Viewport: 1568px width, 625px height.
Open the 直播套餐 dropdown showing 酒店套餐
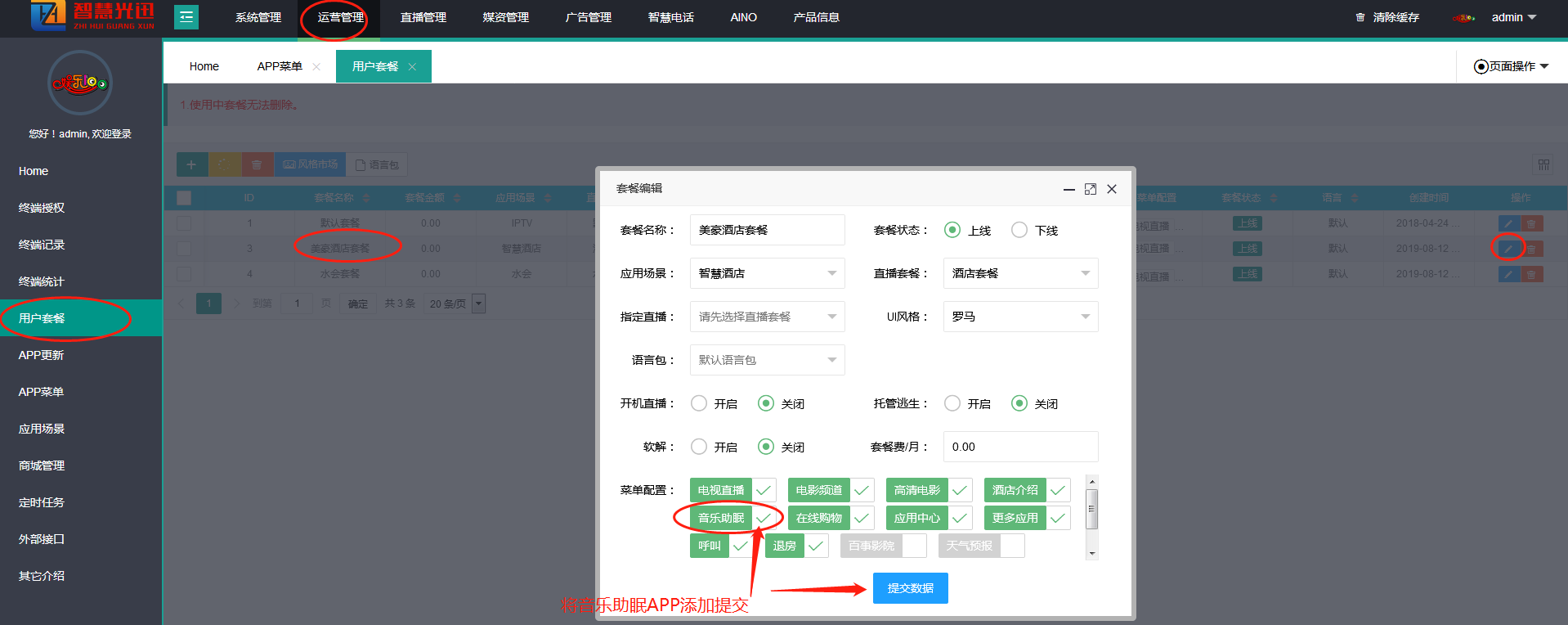tap(1020, 273)
